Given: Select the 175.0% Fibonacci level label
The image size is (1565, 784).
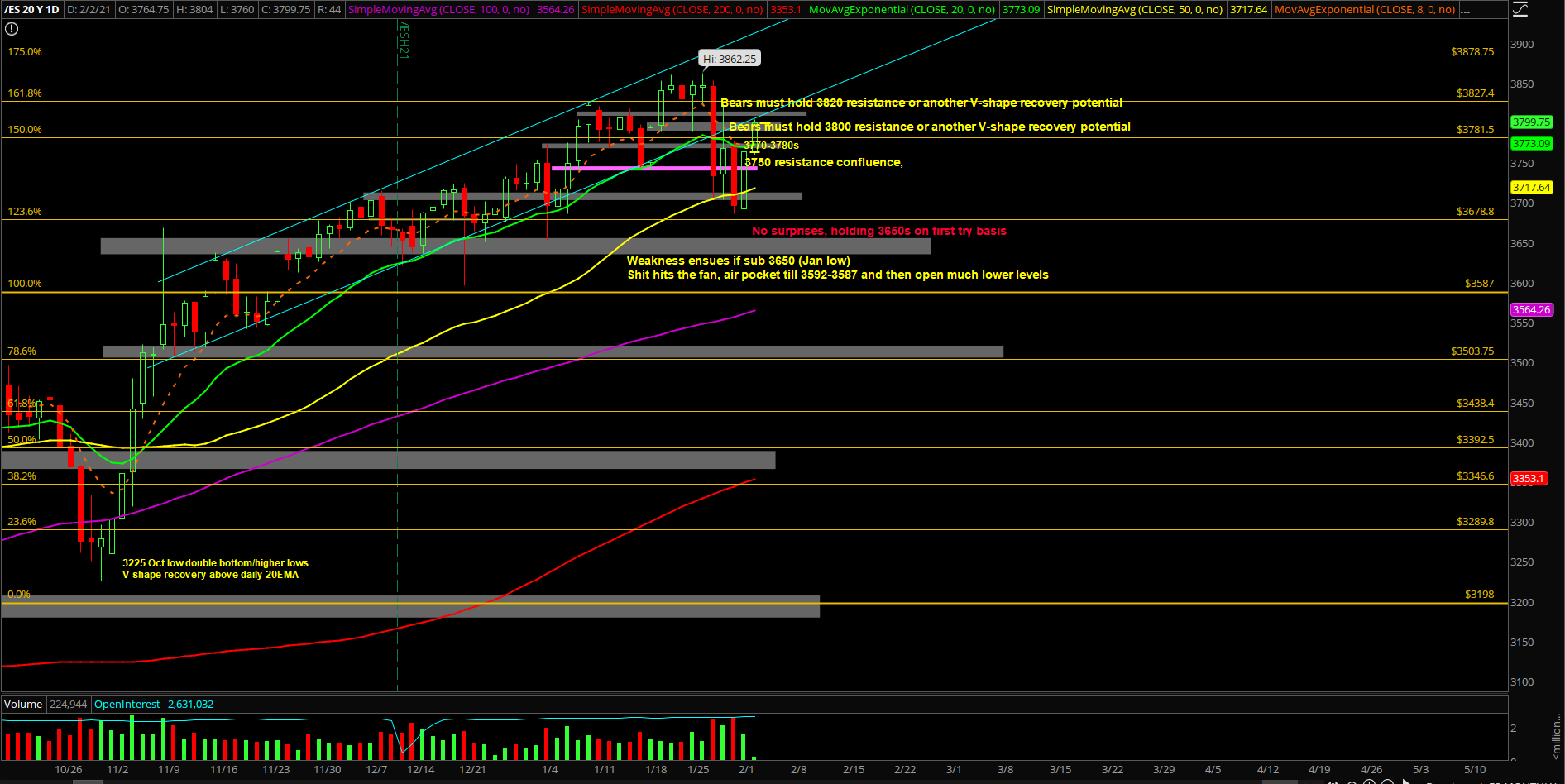Looking at the screenshot, I should (x=25, y=52).
